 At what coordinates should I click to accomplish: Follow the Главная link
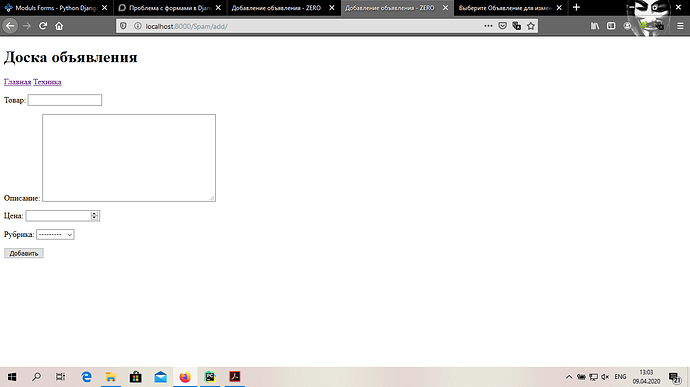coord(18,82)
